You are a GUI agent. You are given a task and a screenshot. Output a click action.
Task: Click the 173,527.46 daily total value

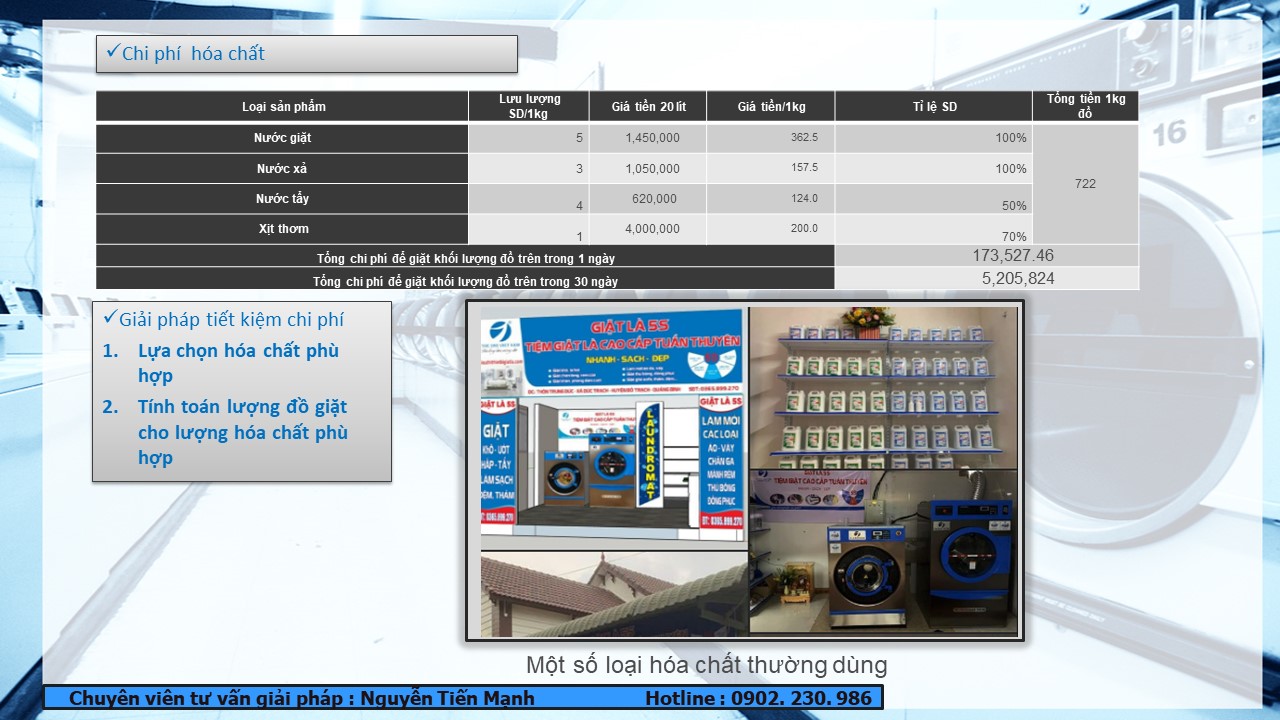coord(1013,256)
